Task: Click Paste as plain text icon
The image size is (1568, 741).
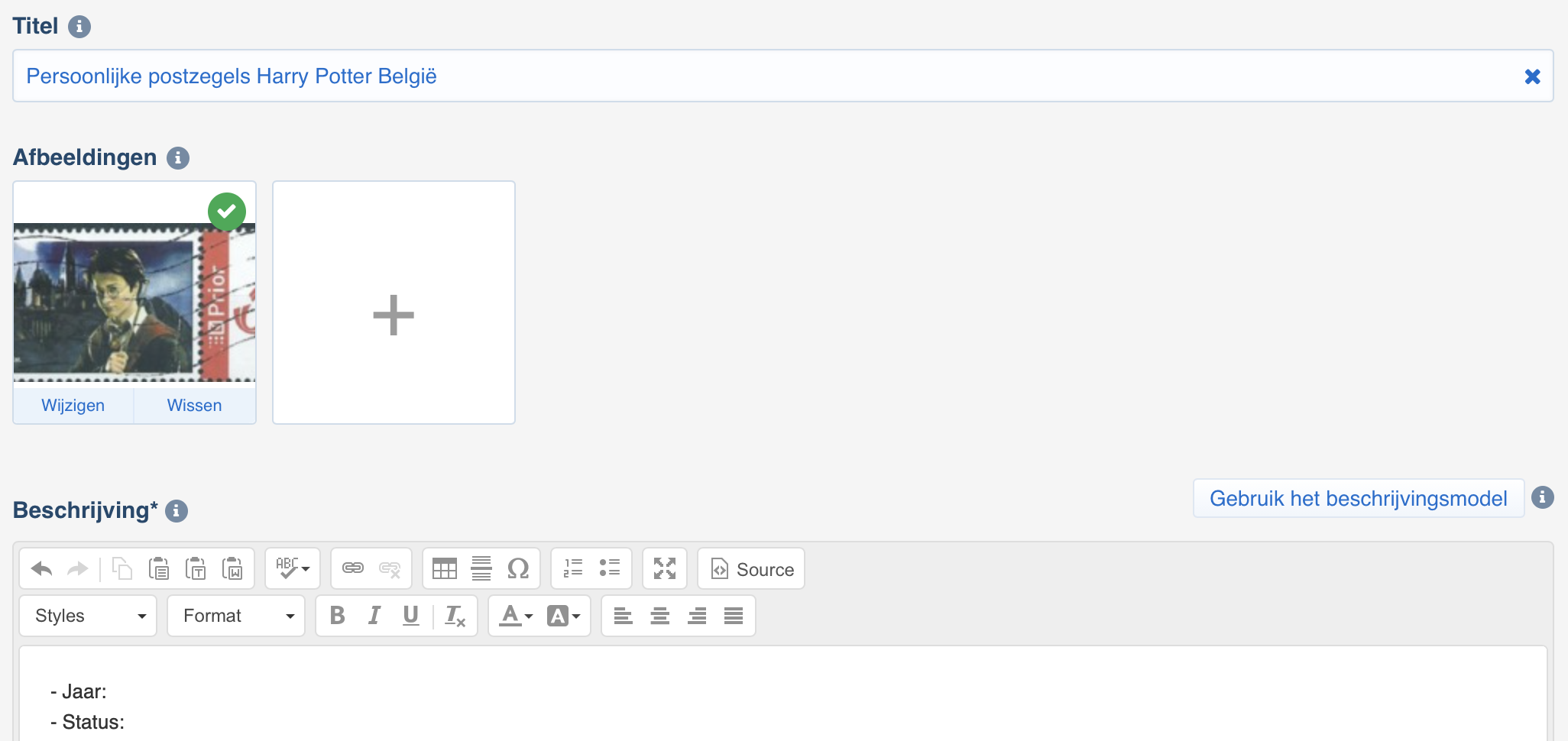Action: pyautogui.click(x=196, y=568)
